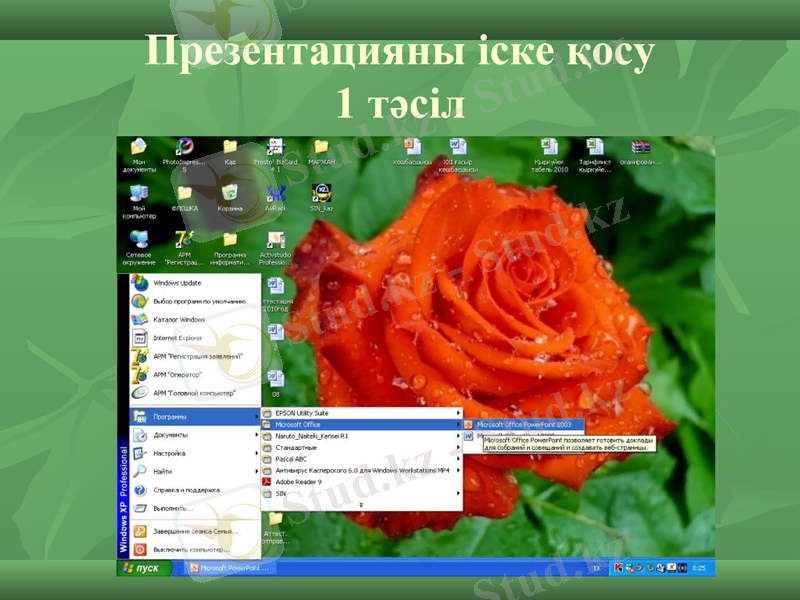Screen dimensions: 800x600
Task: Open the Мой компьютер desktop icon
Action: coord(139,193)
